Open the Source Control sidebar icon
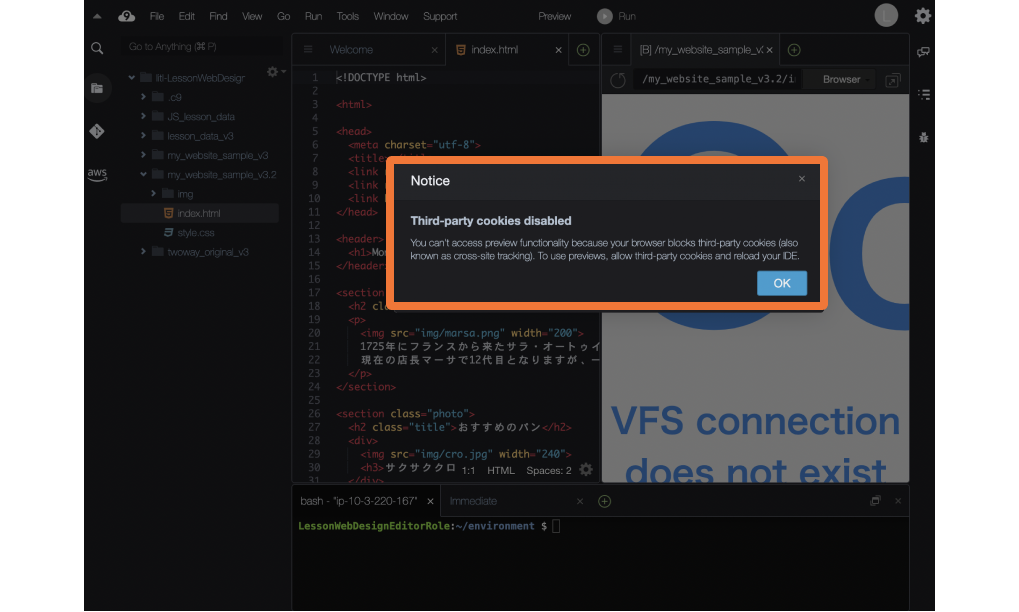 click(97, 131)
